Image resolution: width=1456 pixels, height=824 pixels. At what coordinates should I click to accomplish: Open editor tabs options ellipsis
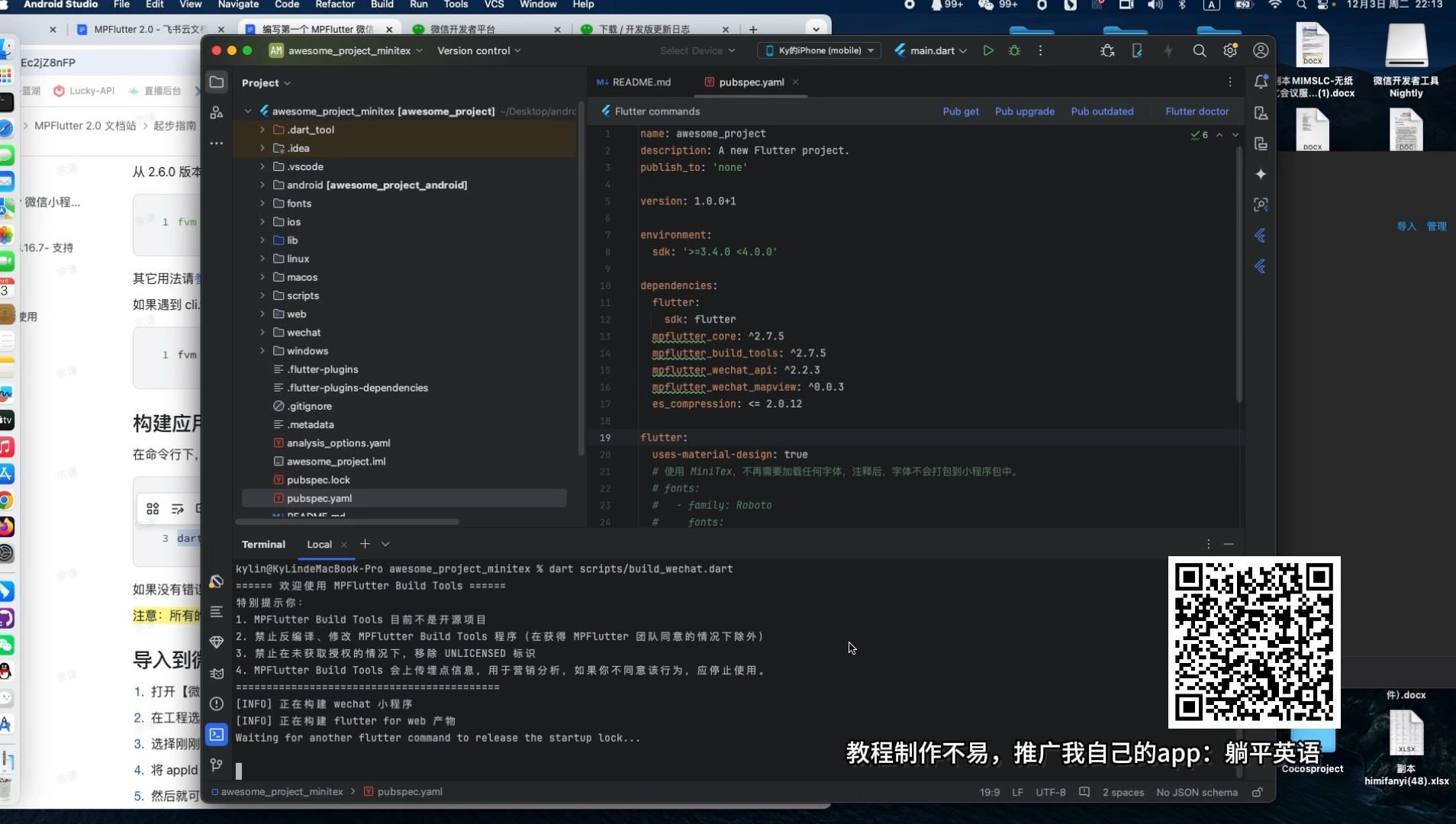click(1230, 82)
